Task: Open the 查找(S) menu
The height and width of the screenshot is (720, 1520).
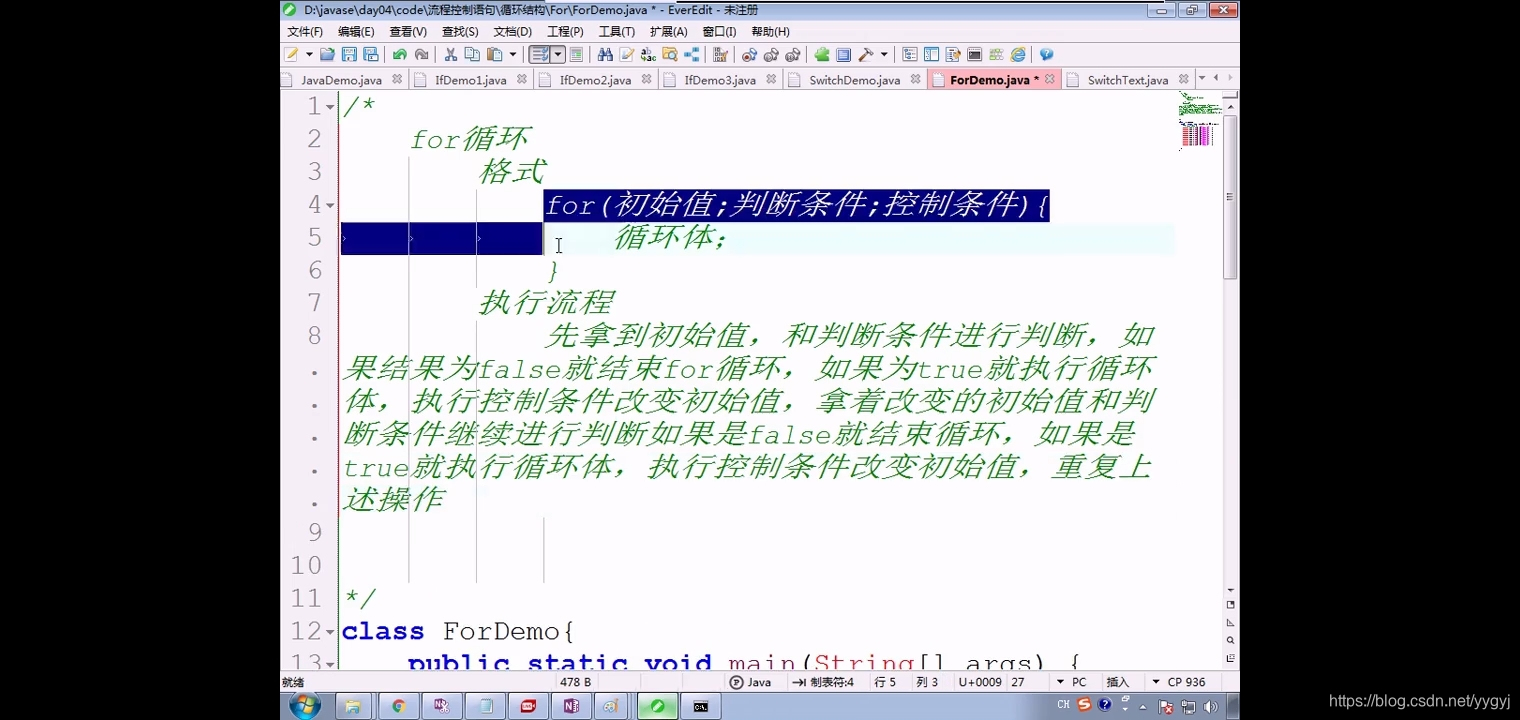Action: click(460, 32)
